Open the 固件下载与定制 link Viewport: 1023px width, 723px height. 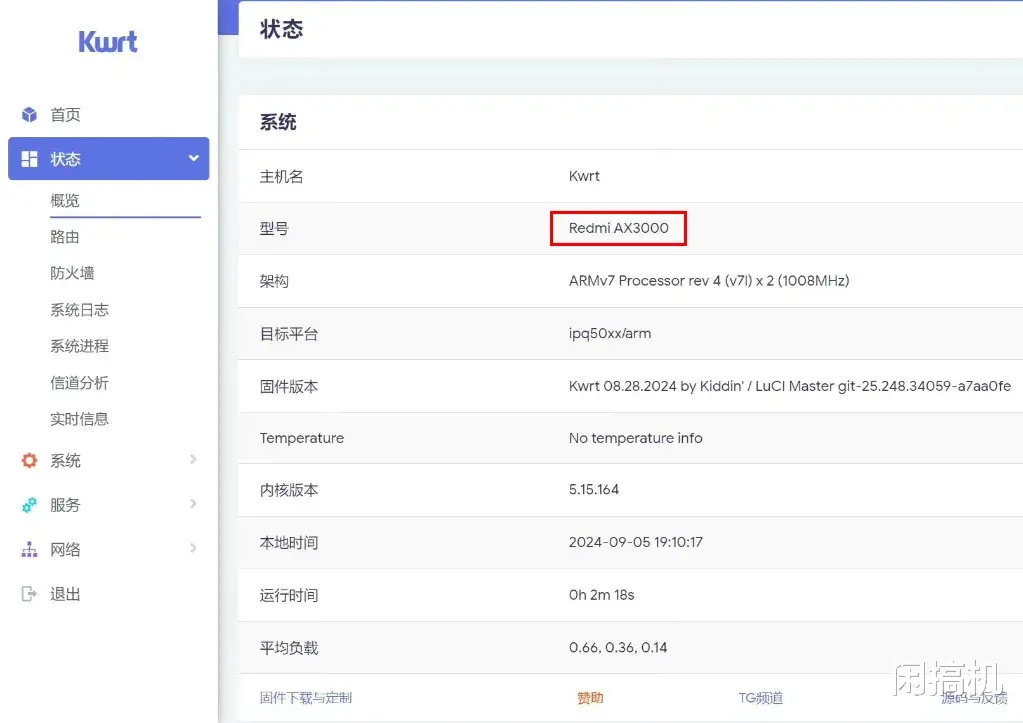[305, 698]
